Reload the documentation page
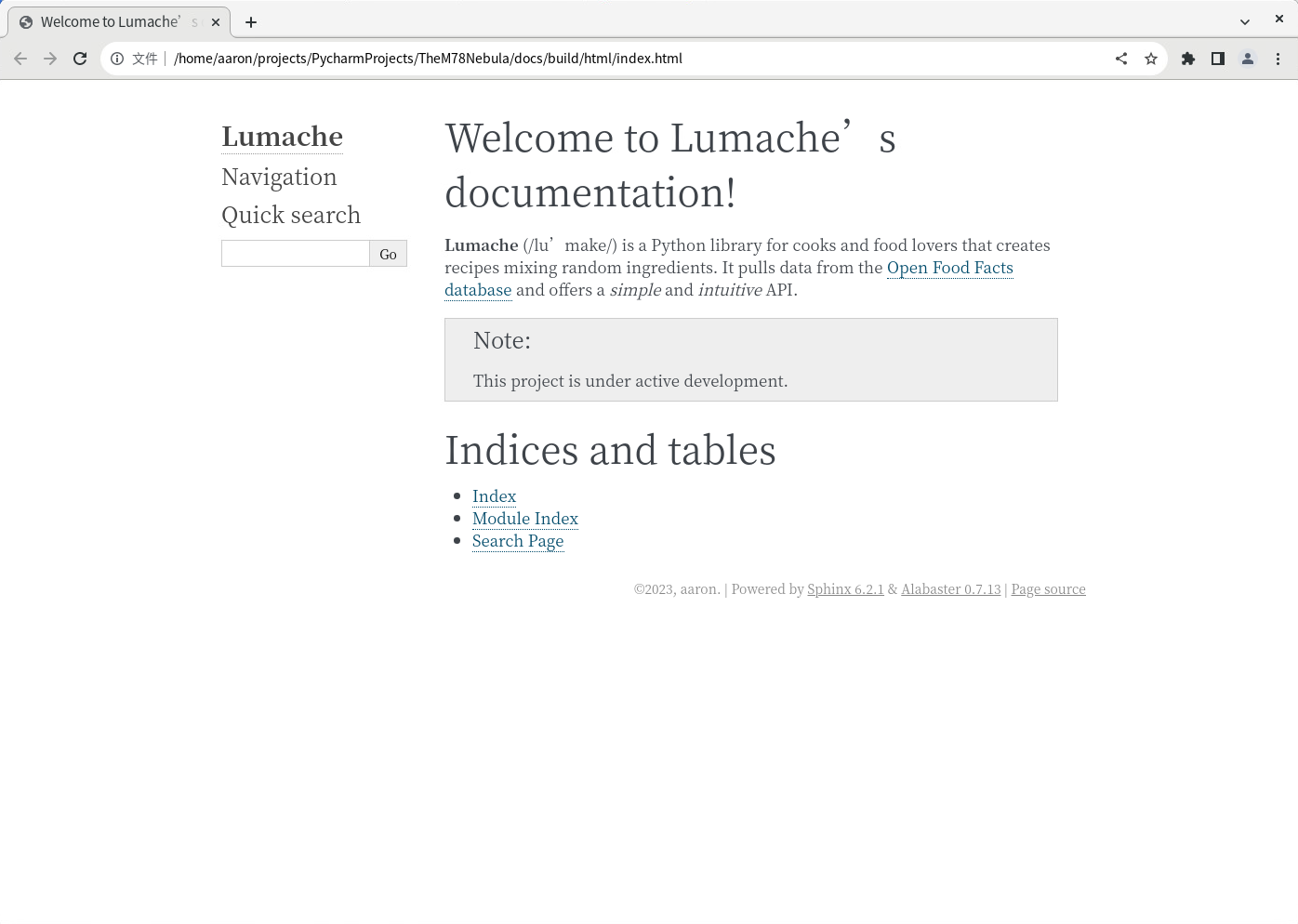The height and width of the screenshot is (924, 1298). (x=80, y=59)
